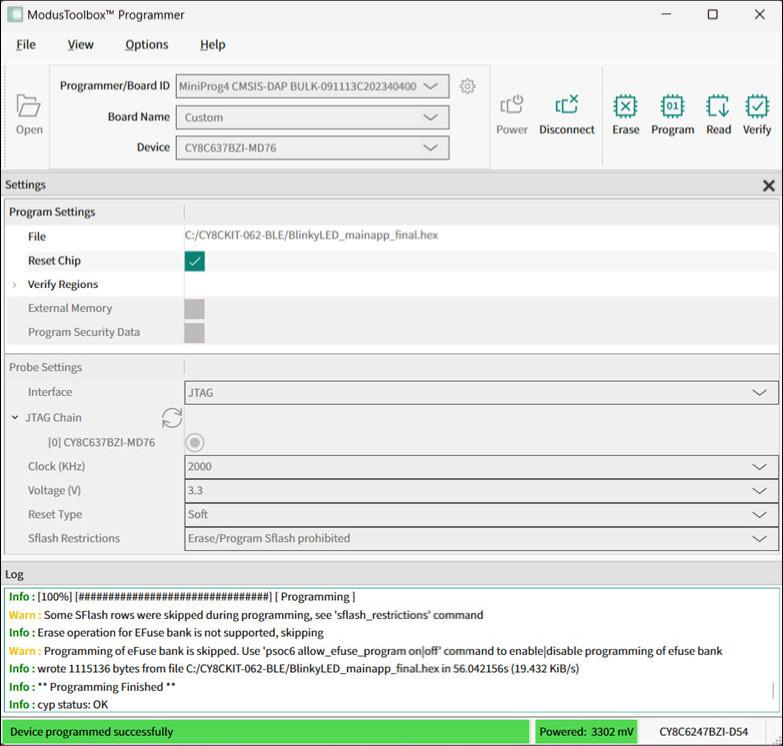The height and width of the screenshot is (746, 783).
Task: Toggle the Power button
Action: 511,114
